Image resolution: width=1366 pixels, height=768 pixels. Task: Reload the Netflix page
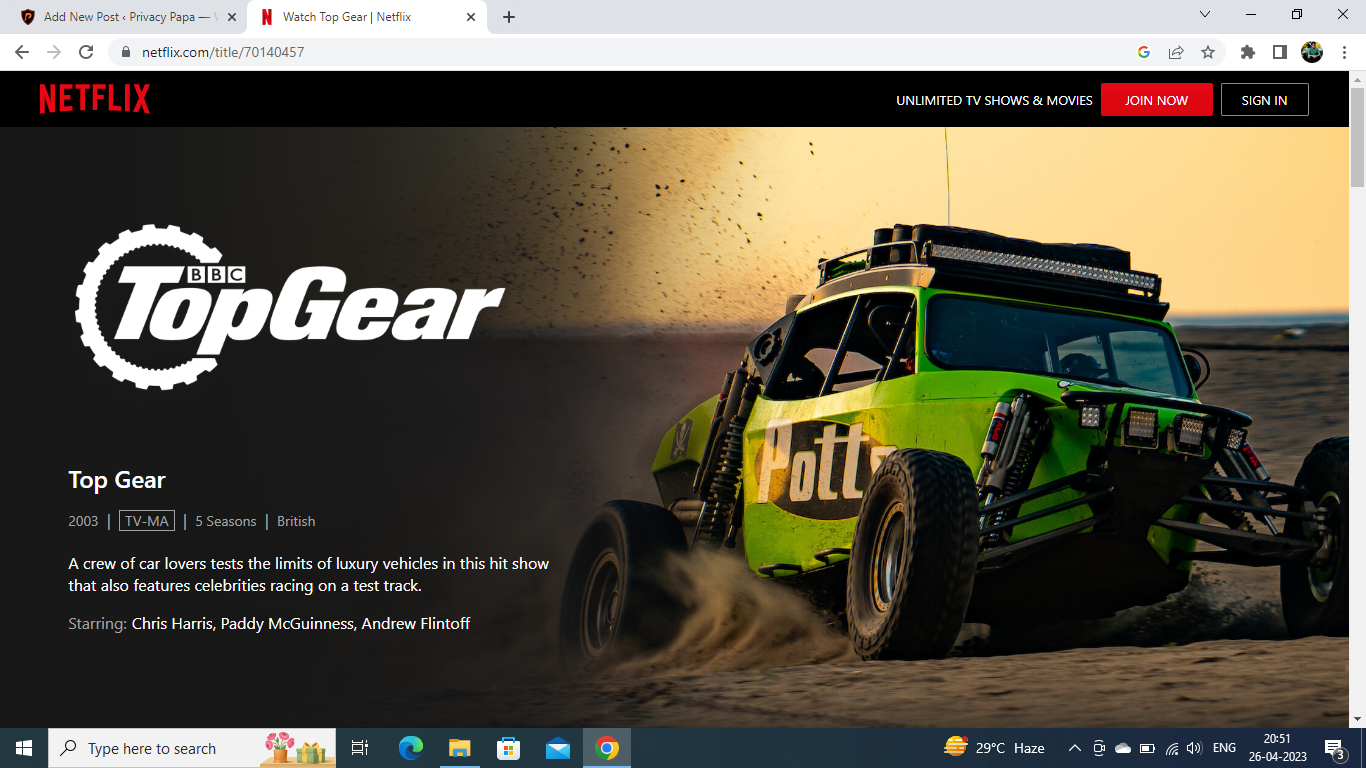86,52
